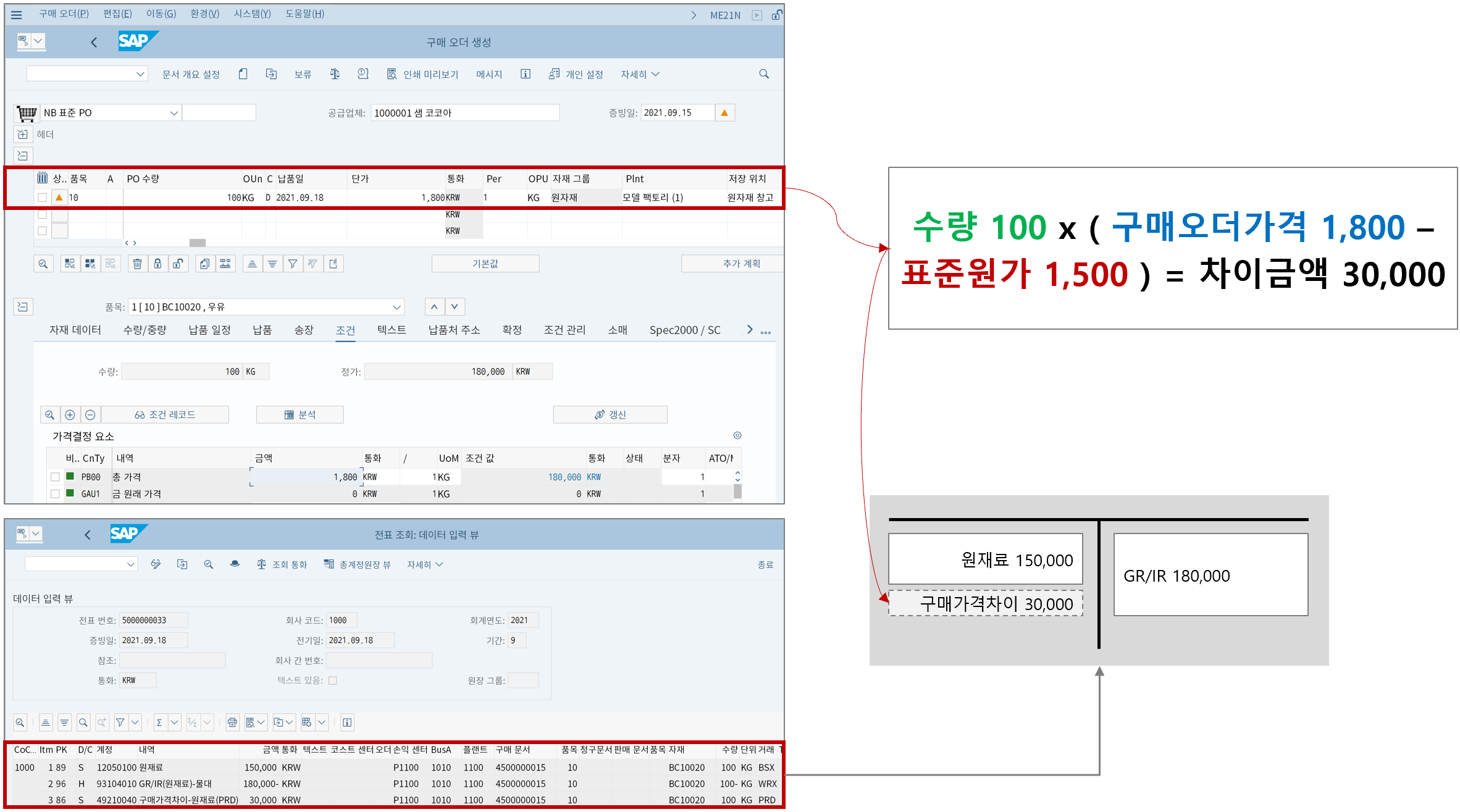The height and width of the screenshot is (812, 1460).
Task: Click the 공급업체 vendor input field
Action: click(464, 113)
